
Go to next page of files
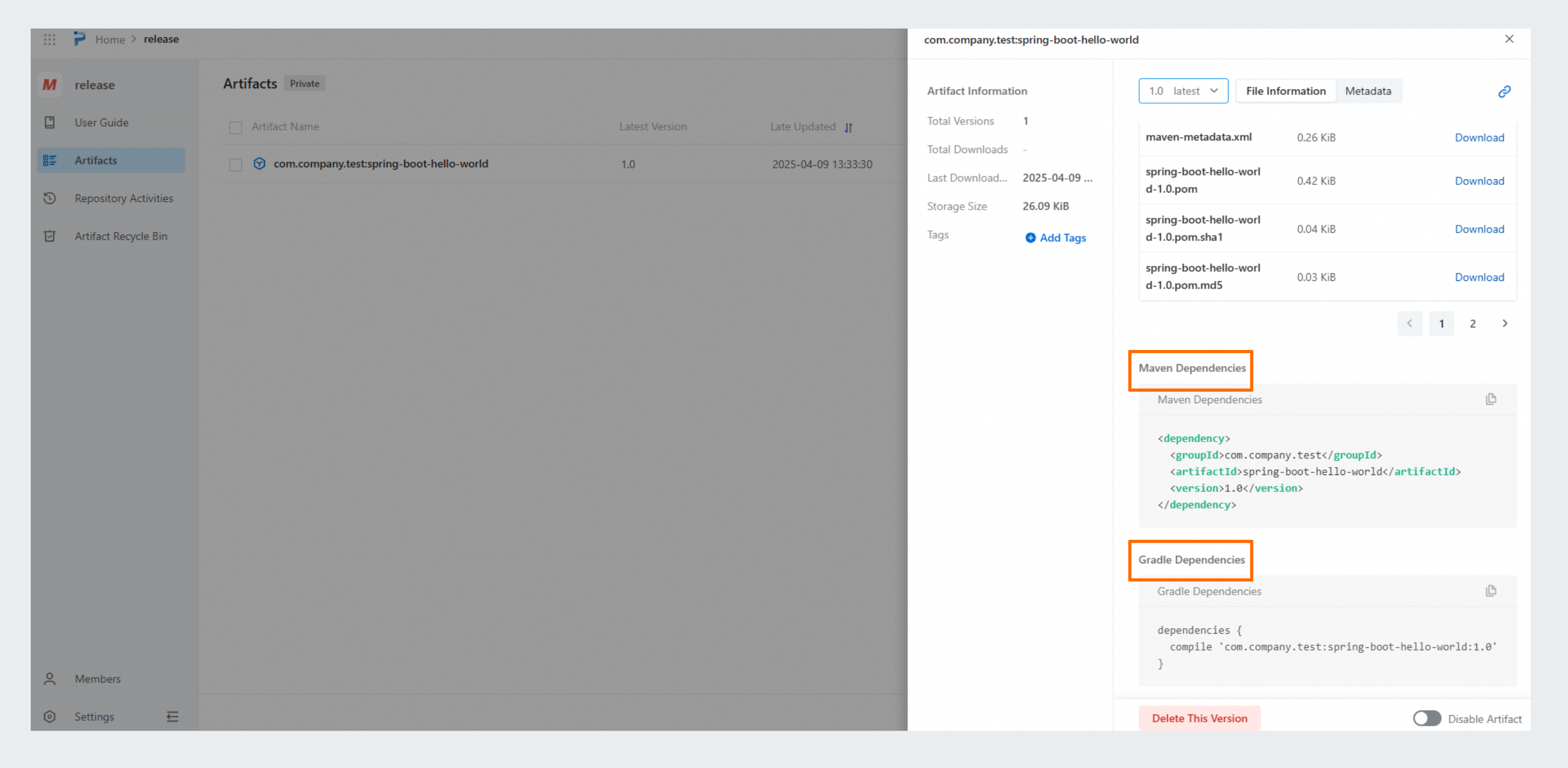[1504, 324]
